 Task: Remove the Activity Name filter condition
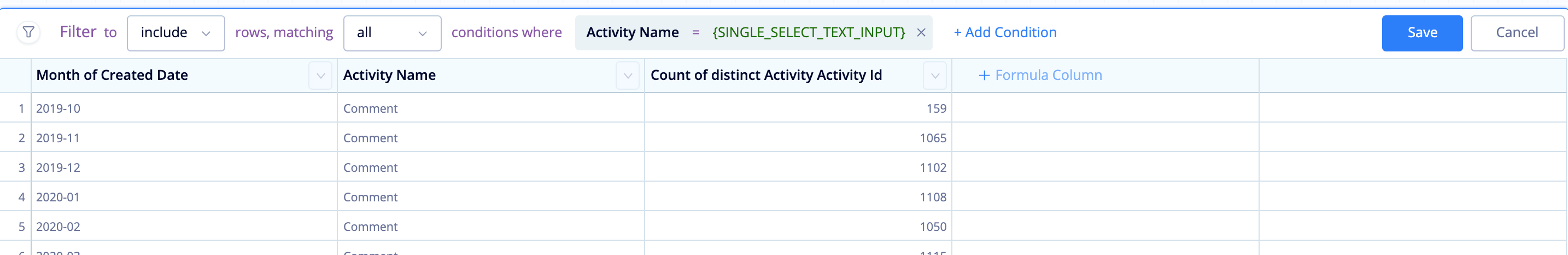pos(921,33)
